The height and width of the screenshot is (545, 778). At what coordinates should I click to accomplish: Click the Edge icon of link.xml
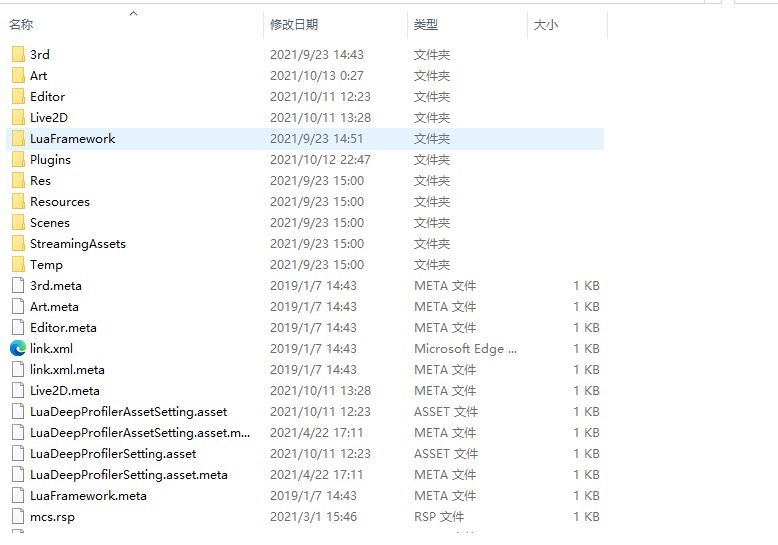pos(18,348)
